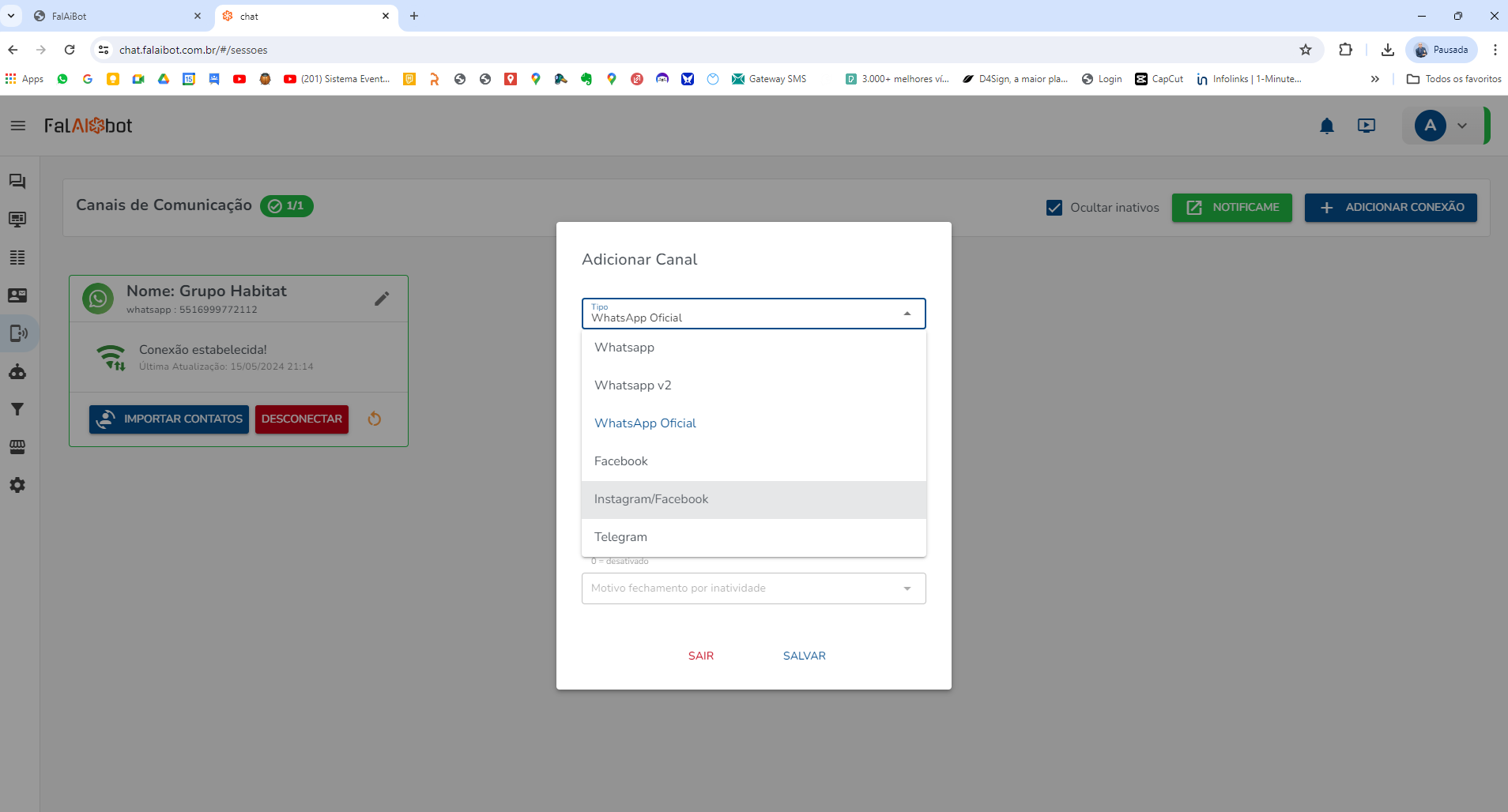1508x812 pixels.
Task: Switch to the FalAiBot browser tab
Action: (x=117, y=16)
